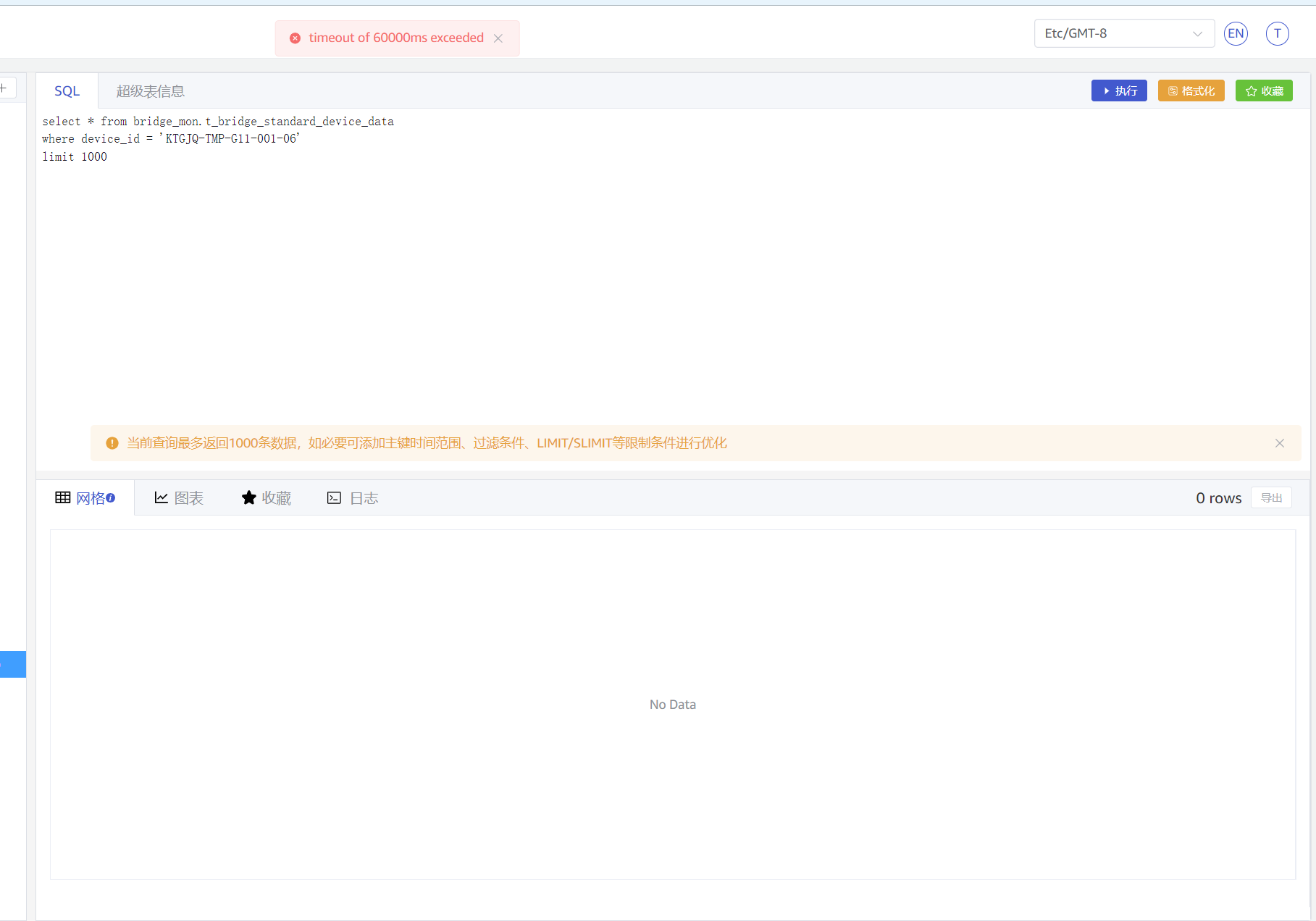Close the orange 1000-row warning banner
Viewport: 1316px width, 921px height.
pos(1280,443)
